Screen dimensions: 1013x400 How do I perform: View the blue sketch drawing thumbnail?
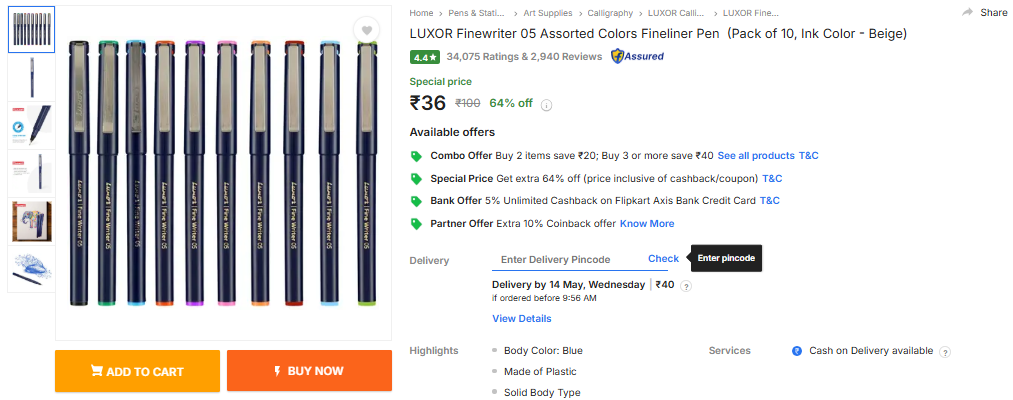tap(31, 269)
